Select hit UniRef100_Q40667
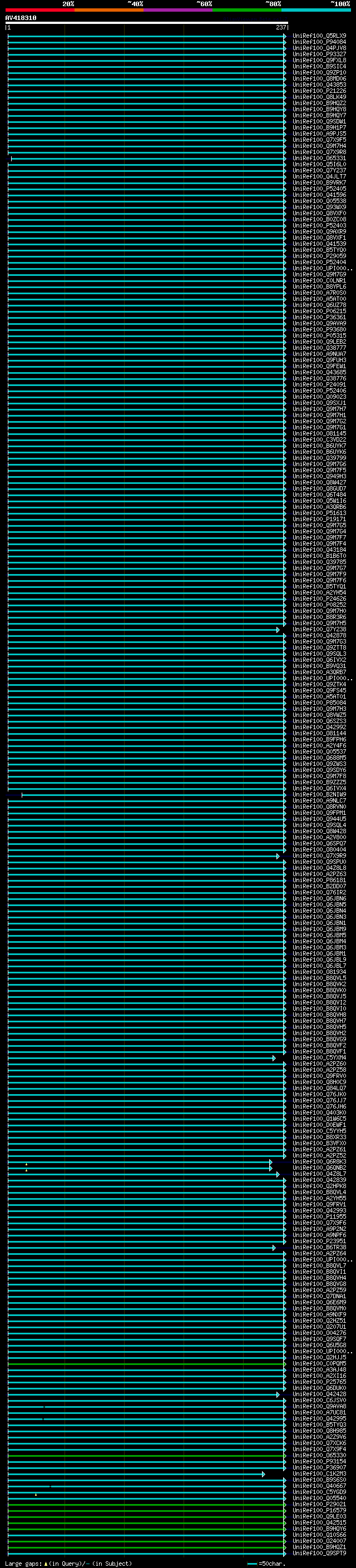This screenshot has width=356, height=1568. pyautogui.click(x=319, y=1486)
